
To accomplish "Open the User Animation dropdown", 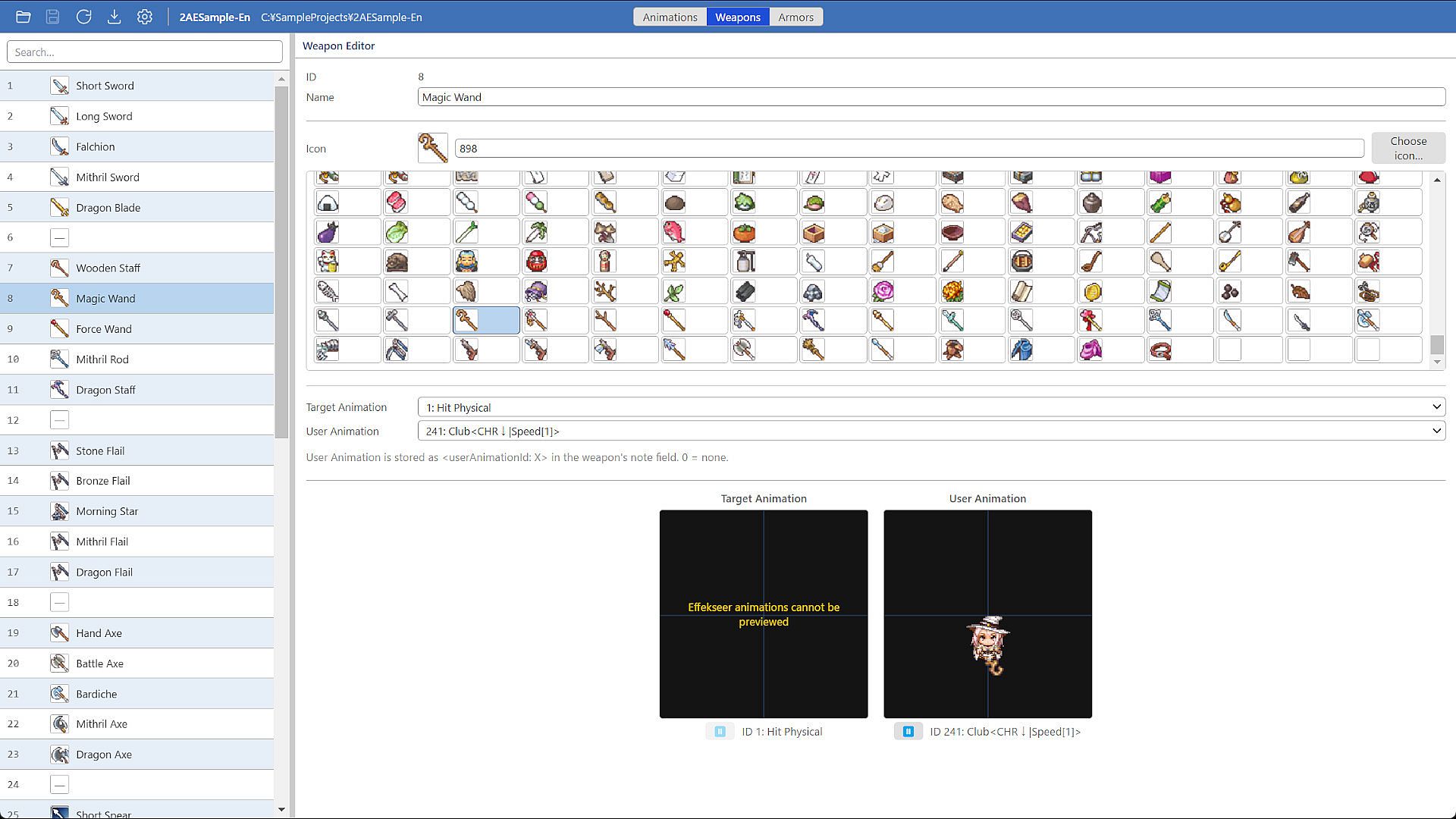I will 931,431.
